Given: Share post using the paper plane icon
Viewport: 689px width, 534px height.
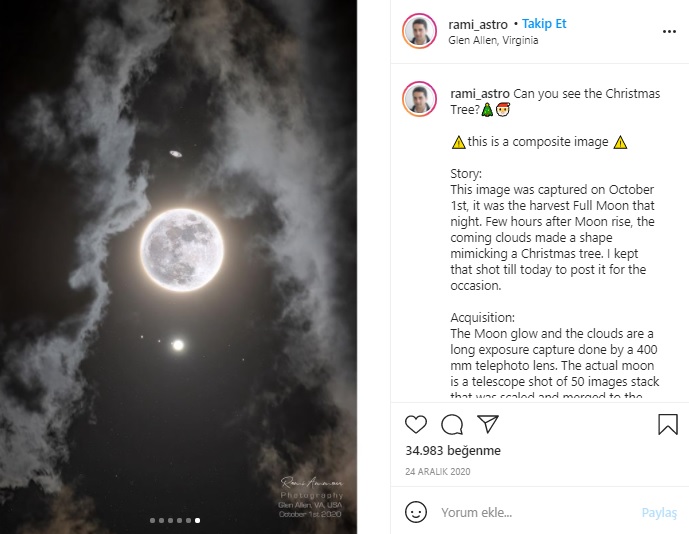Looking at the screenshot, I should (487, 424).
